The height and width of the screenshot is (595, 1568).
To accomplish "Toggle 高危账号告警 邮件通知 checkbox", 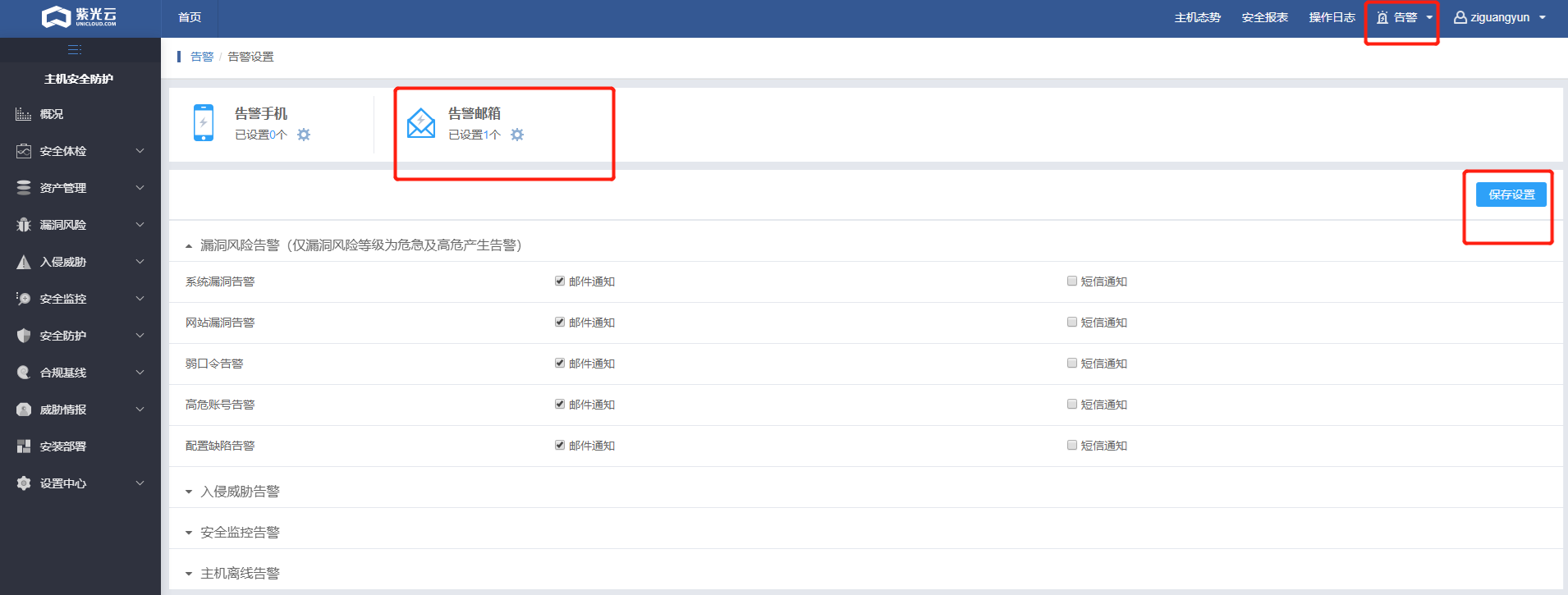I will pos(560,404).
